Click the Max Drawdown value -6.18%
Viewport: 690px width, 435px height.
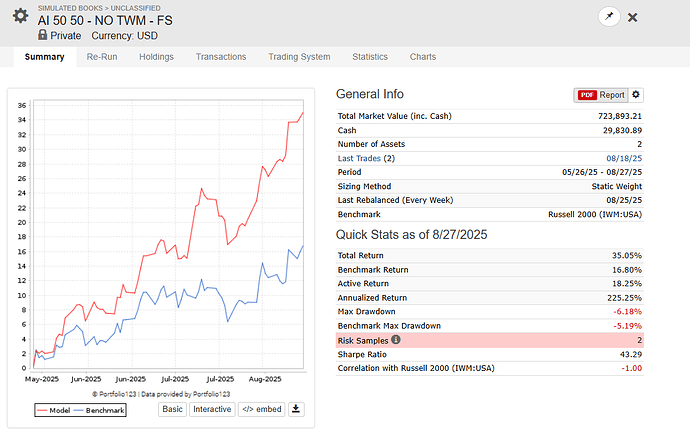click(628, 311)
